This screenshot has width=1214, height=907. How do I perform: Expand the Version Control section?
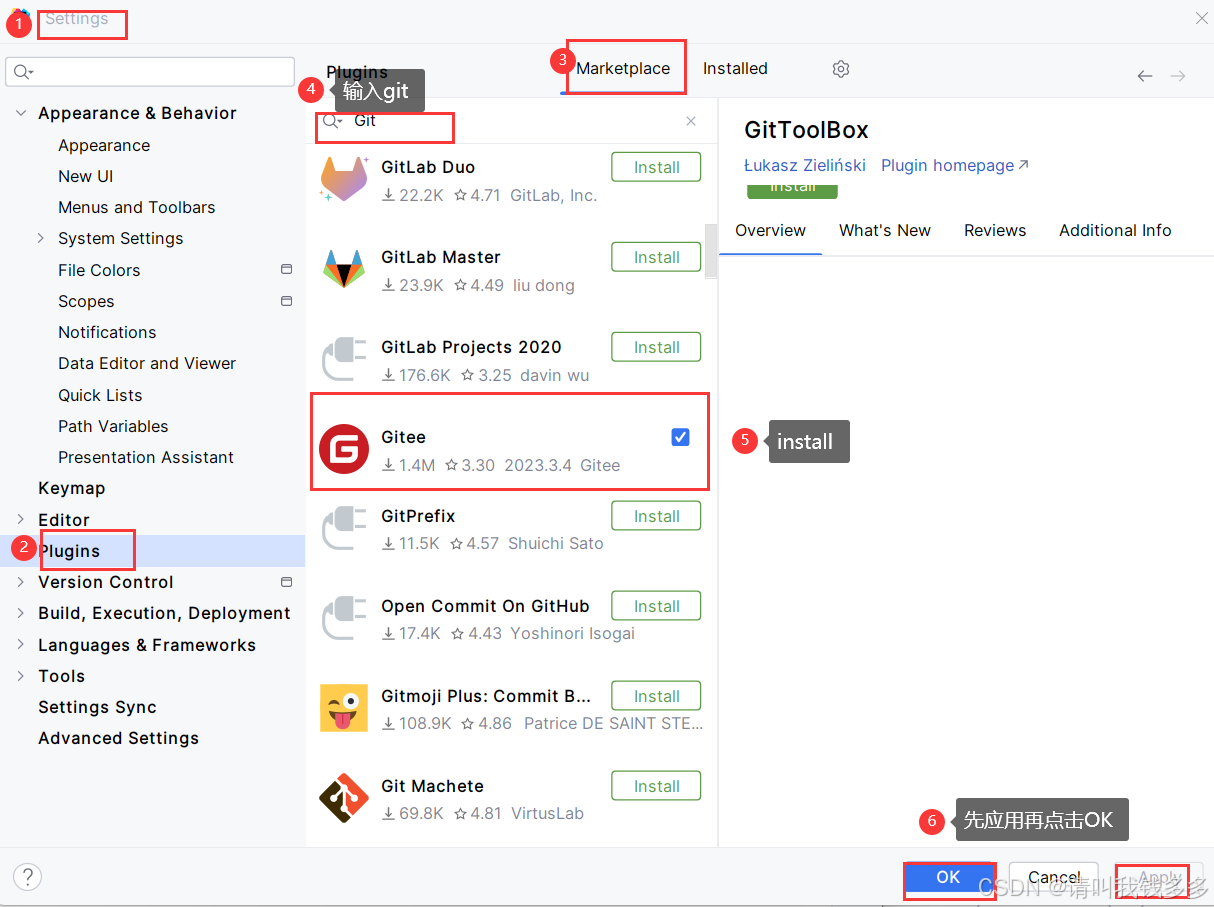click(x=21, y=582)
